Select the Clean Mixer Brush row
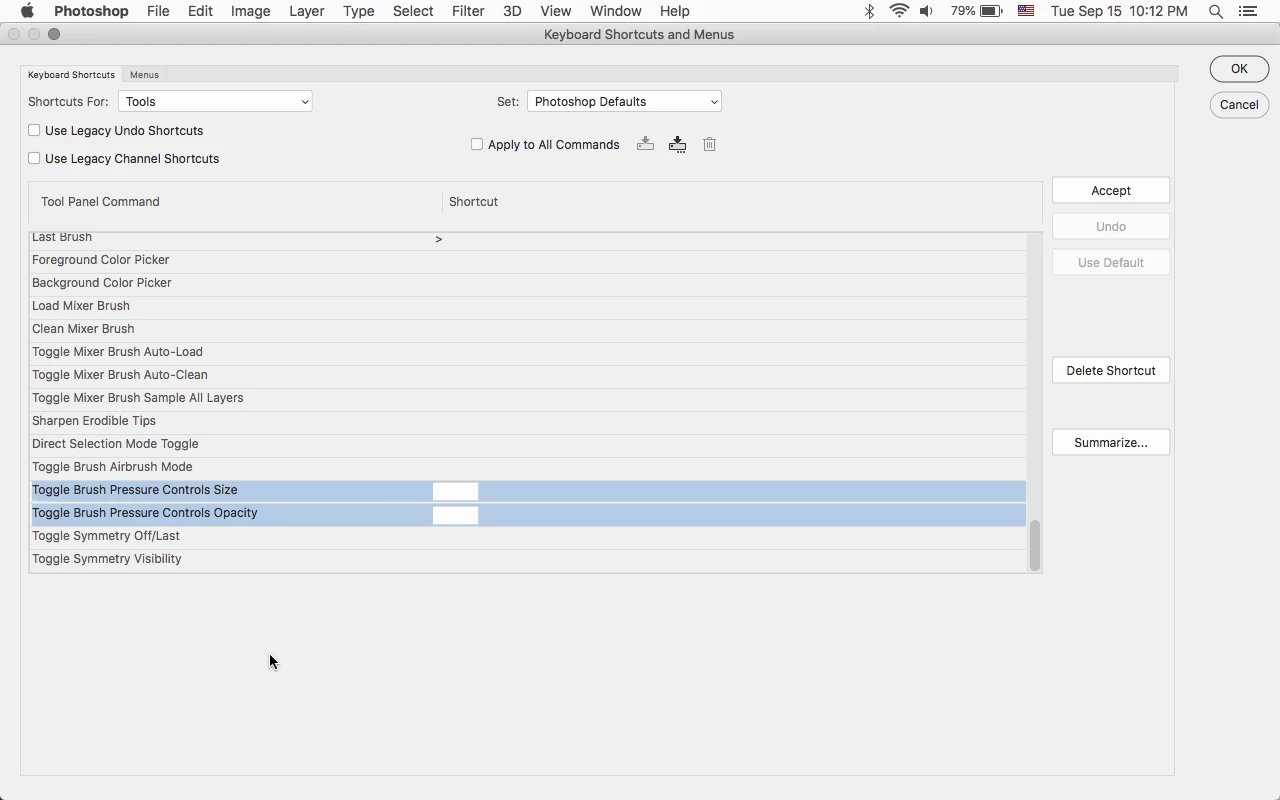 click(529, 329)
